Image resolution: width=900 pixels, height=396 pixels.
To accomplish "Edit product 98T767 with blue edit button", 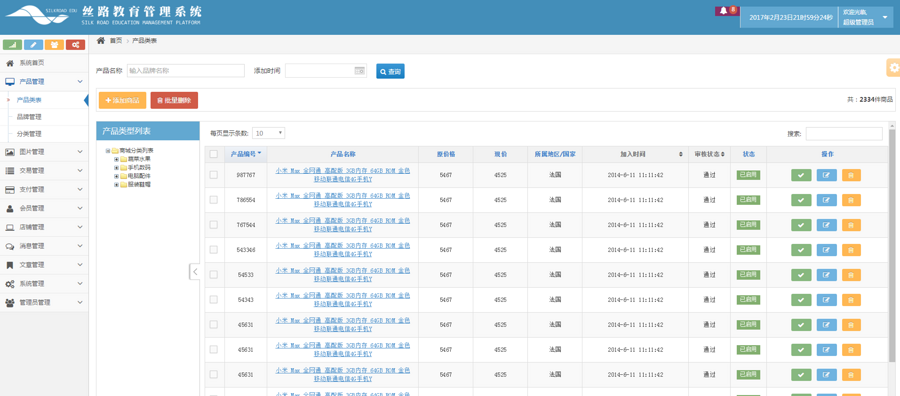I will (x=827, y=175).
